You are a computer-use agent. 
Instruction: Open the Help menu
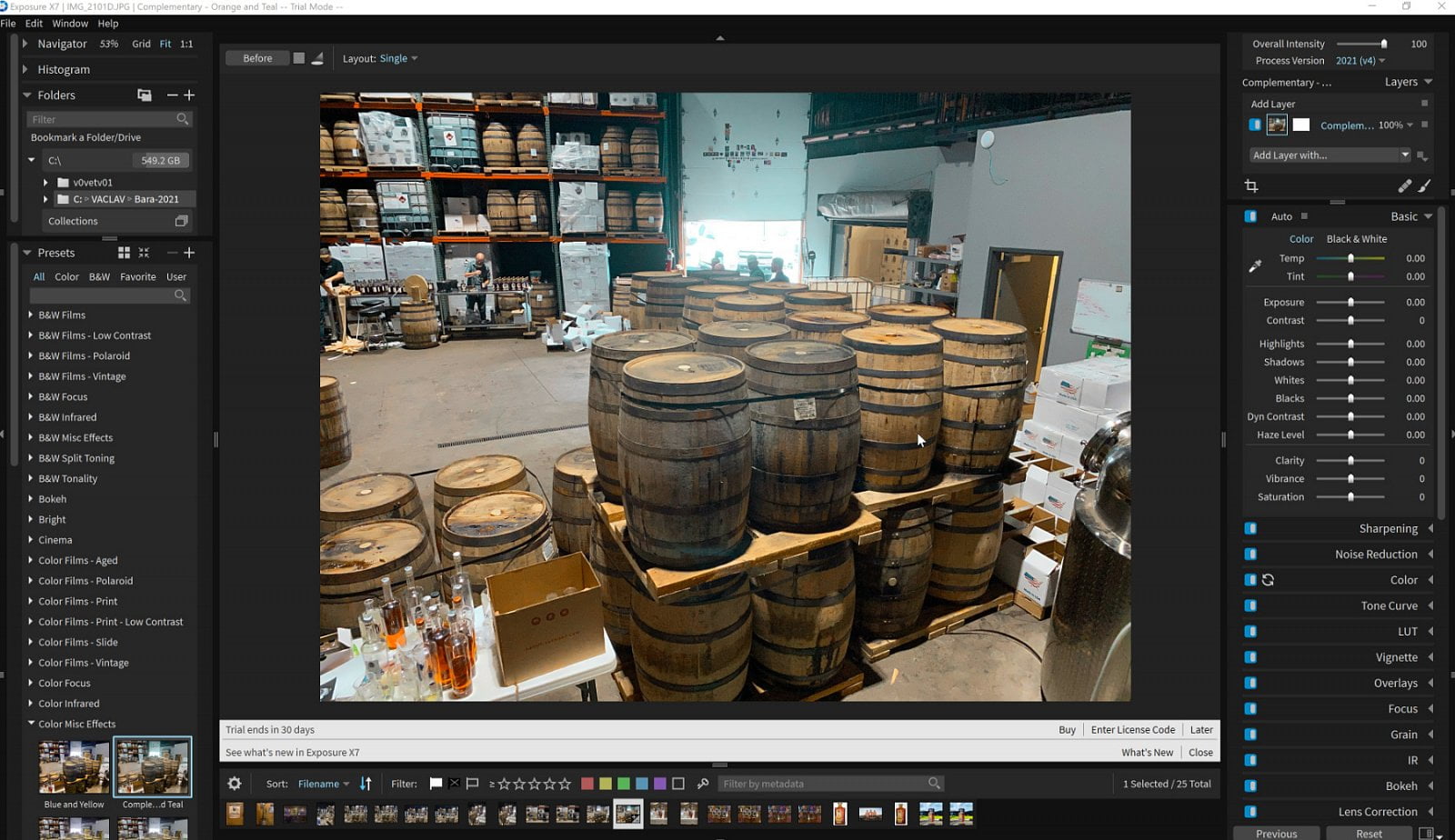pyautogui.click(x=108, y=24)
